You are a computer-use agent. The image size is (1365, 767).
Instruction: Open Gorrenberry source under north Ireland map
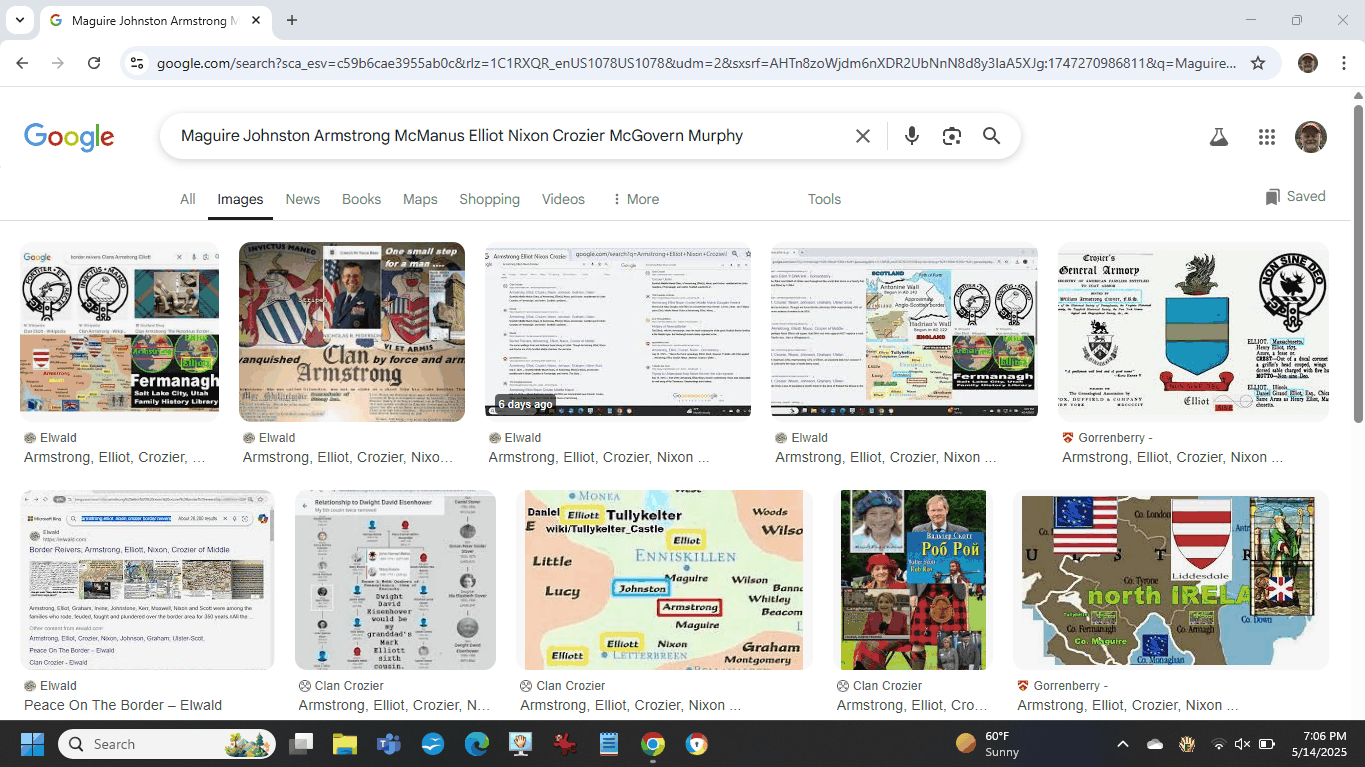(x=1062, y=685)
